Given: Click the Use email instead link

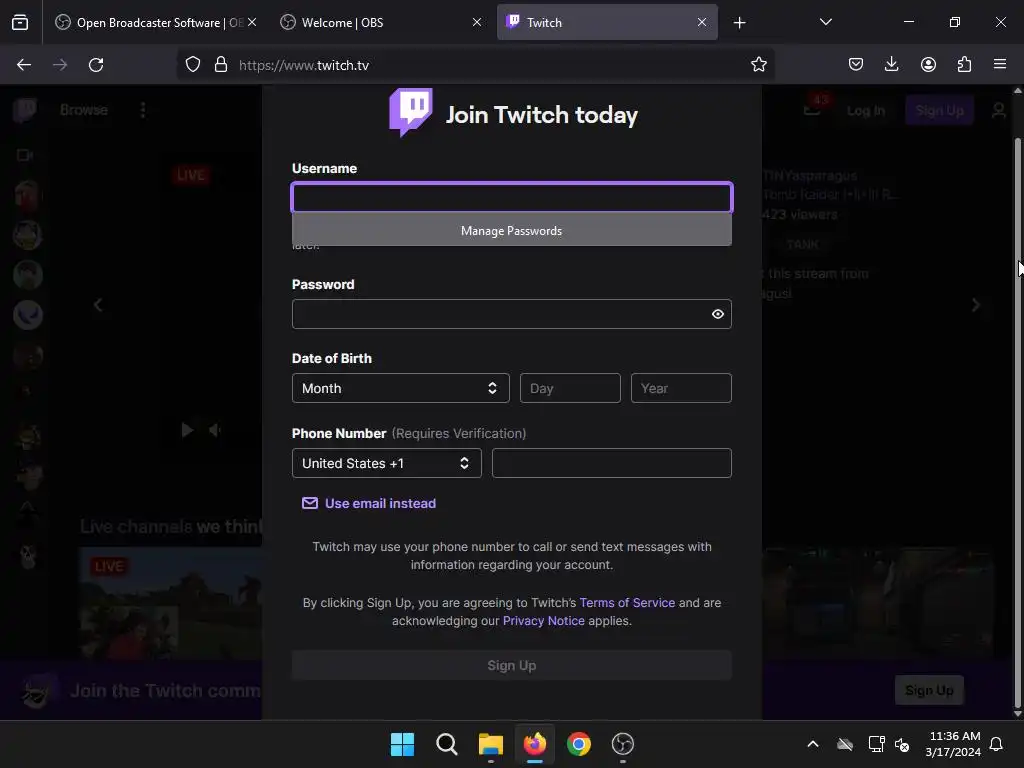Looking at the screenshot, I should (380, 504).
